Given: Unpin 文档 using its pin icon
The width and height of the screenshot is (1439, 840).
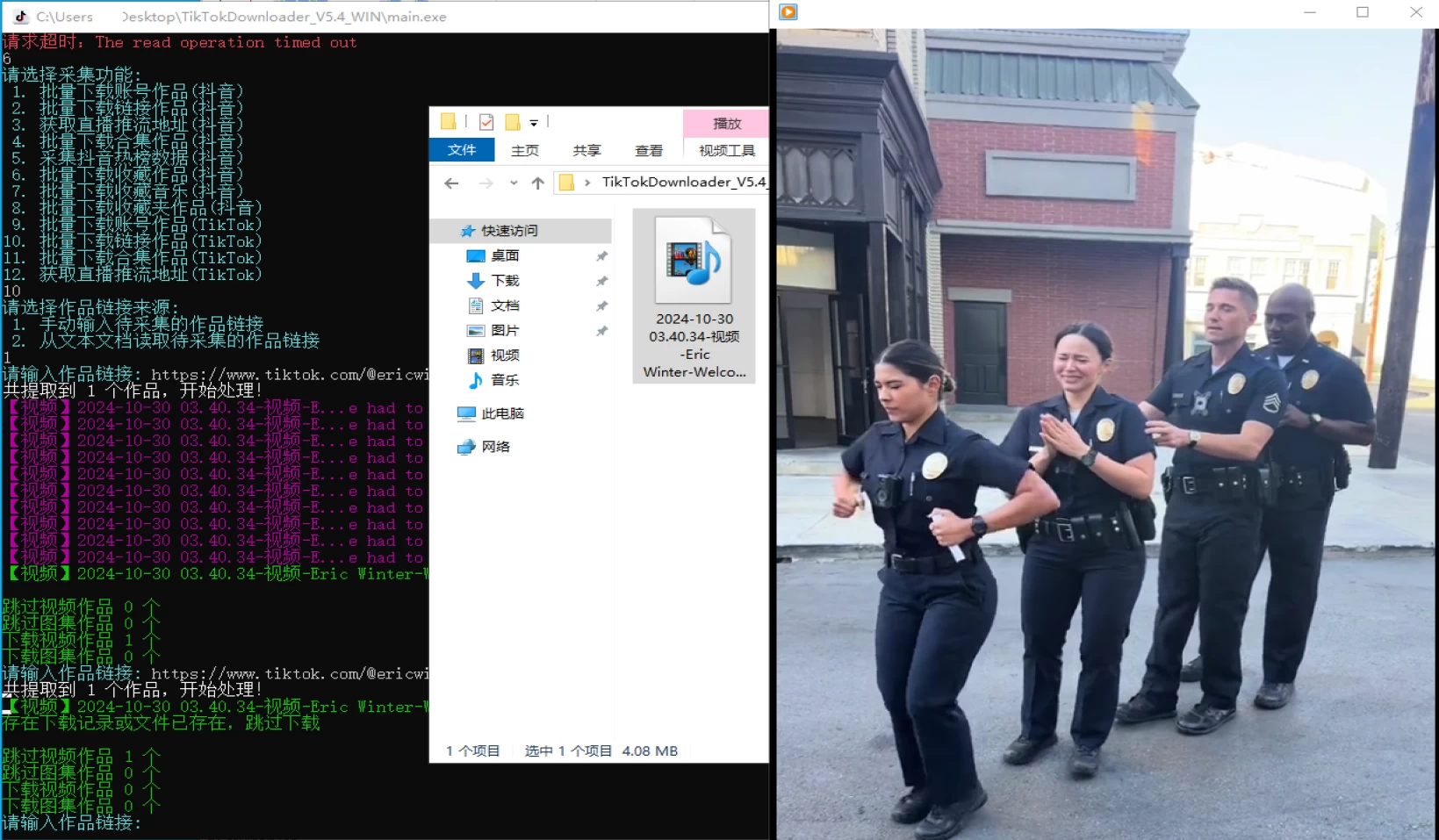Looking at the screenshot, I should tap(601, 306).
